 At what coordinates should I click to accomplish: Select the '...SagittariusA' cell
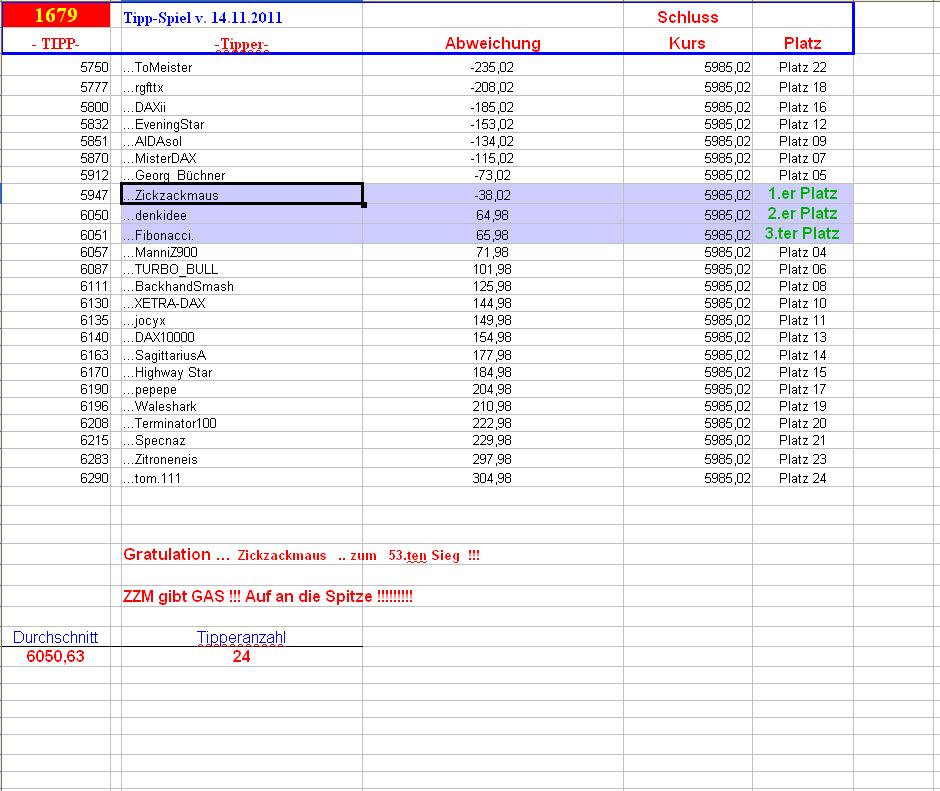coord(242,355)
